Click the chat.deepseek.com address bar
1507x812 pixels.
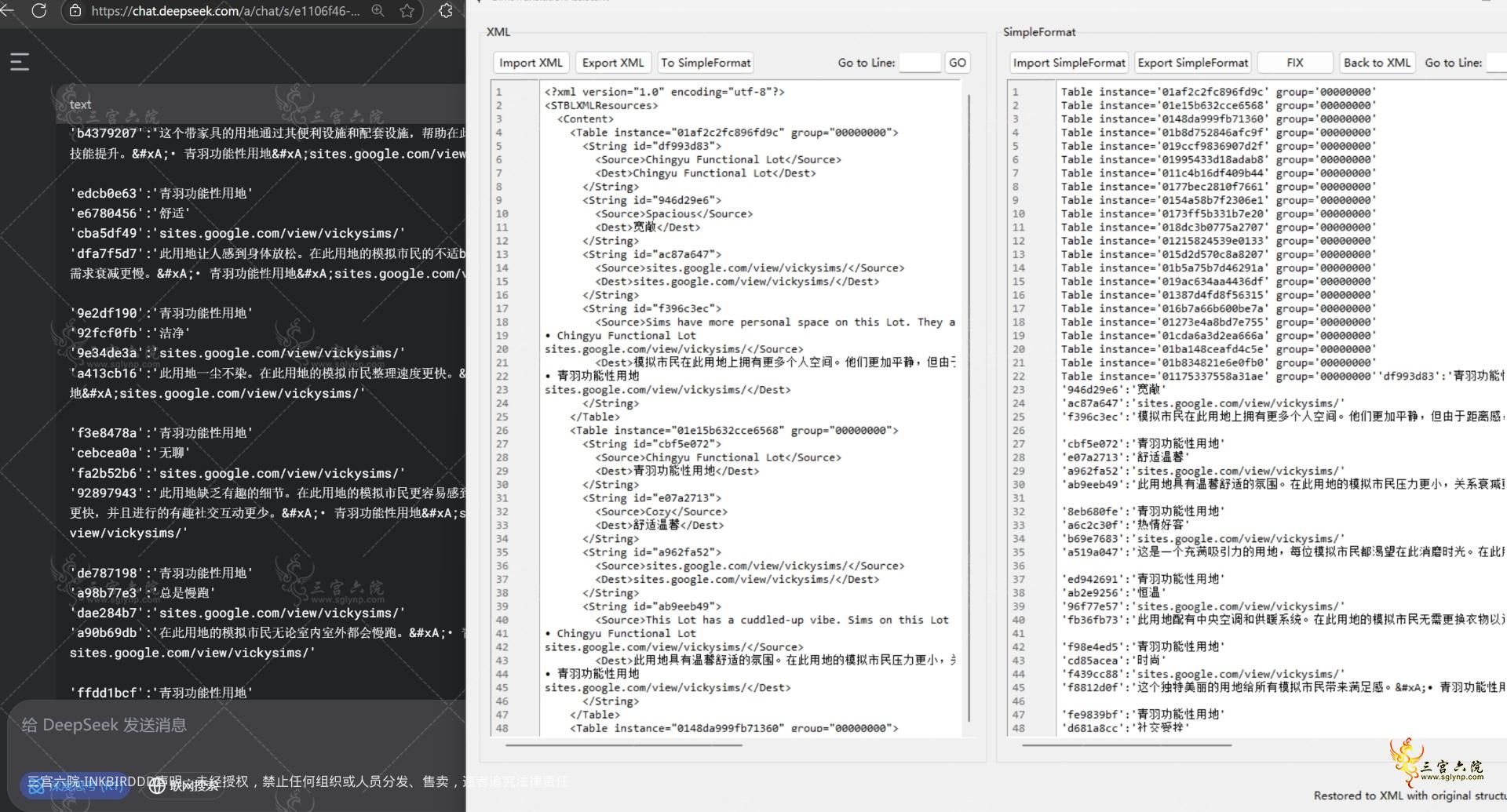point(225,11)
